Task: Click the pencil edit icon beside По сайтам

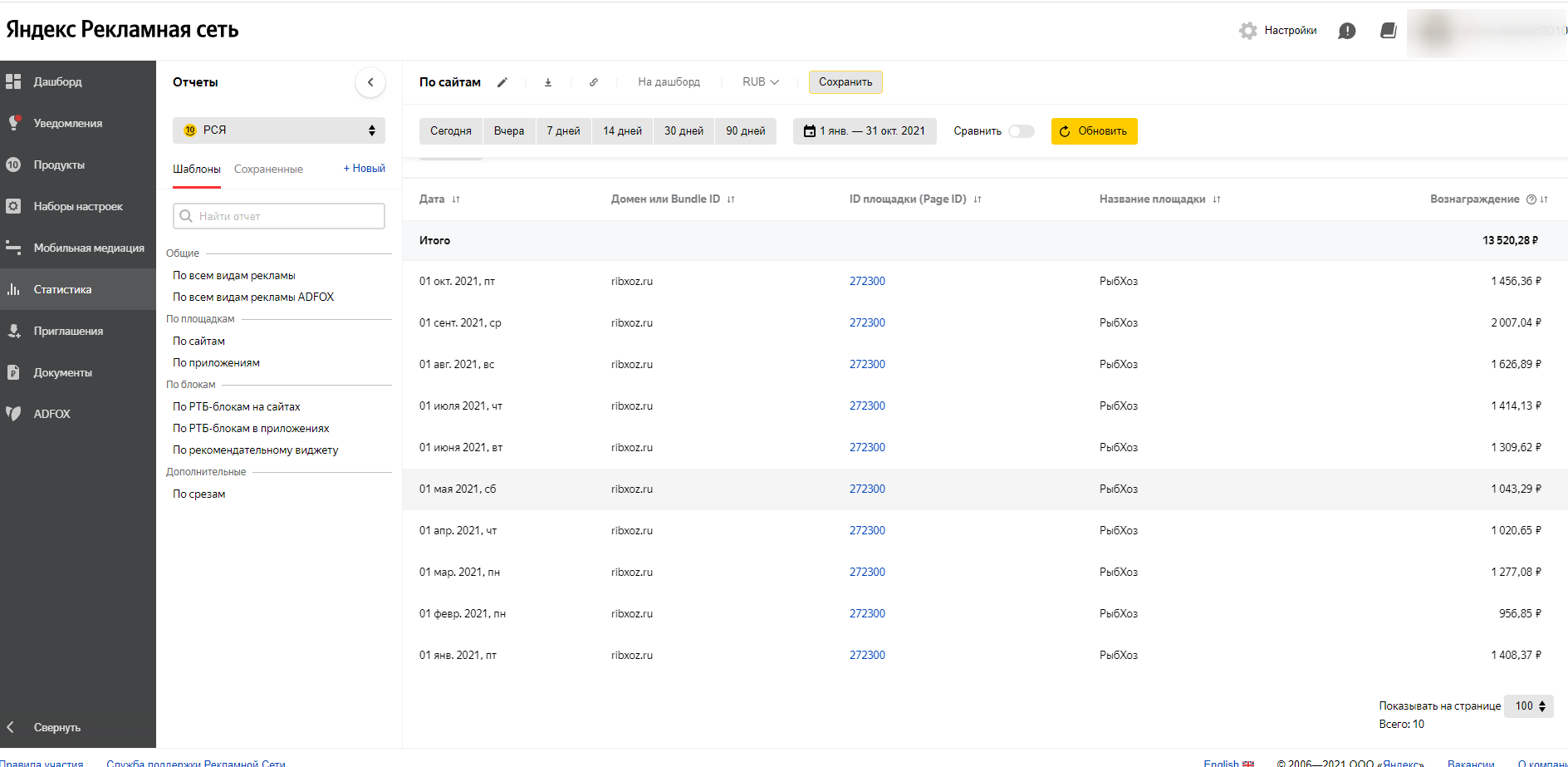Action: pos(502,82)
